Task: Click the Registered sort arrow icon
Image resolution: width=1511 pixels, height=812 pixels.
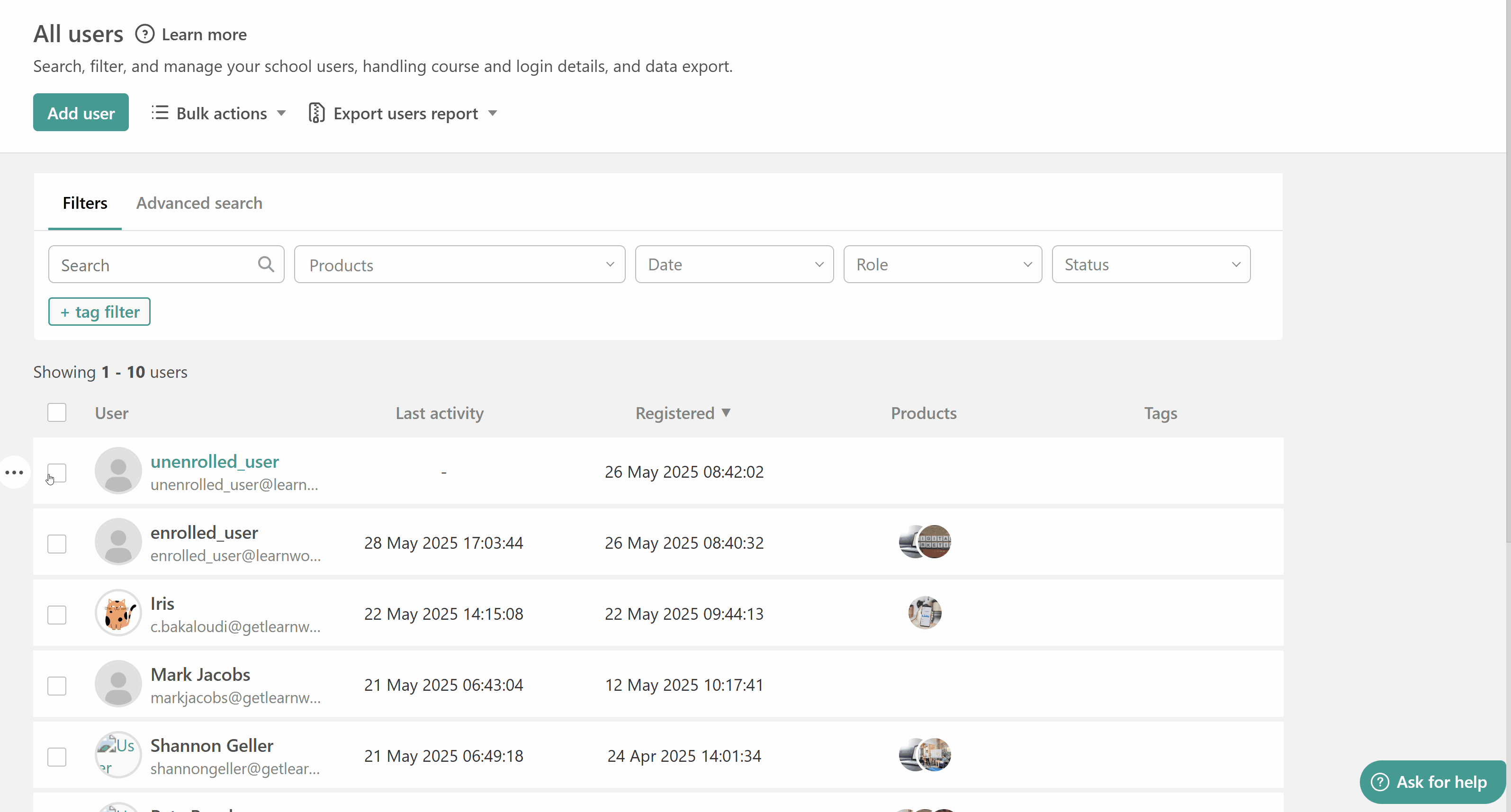Action: coord(726,413)
